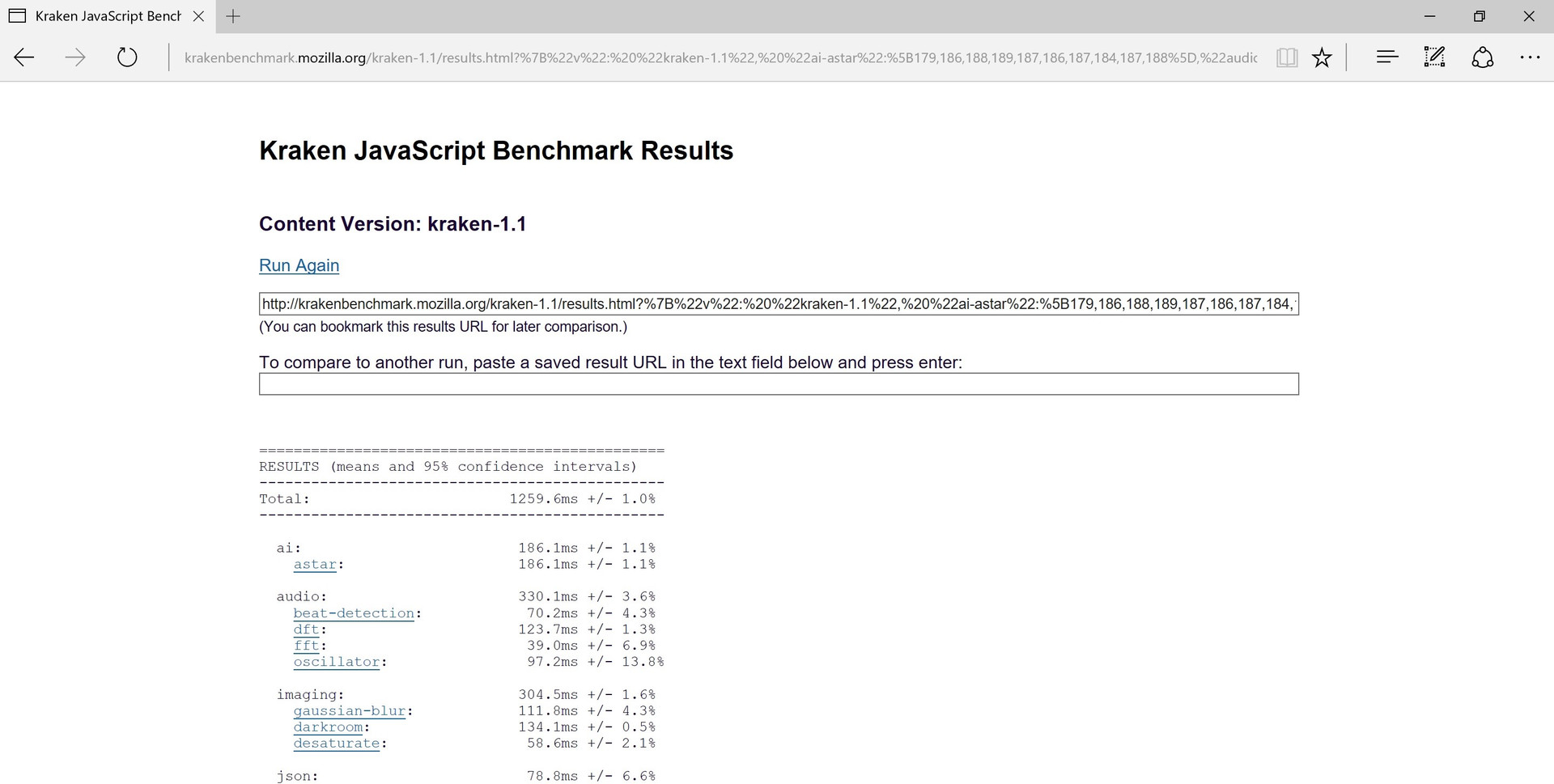
Task: Open the oscillator test link
Action: coord(337,662)
